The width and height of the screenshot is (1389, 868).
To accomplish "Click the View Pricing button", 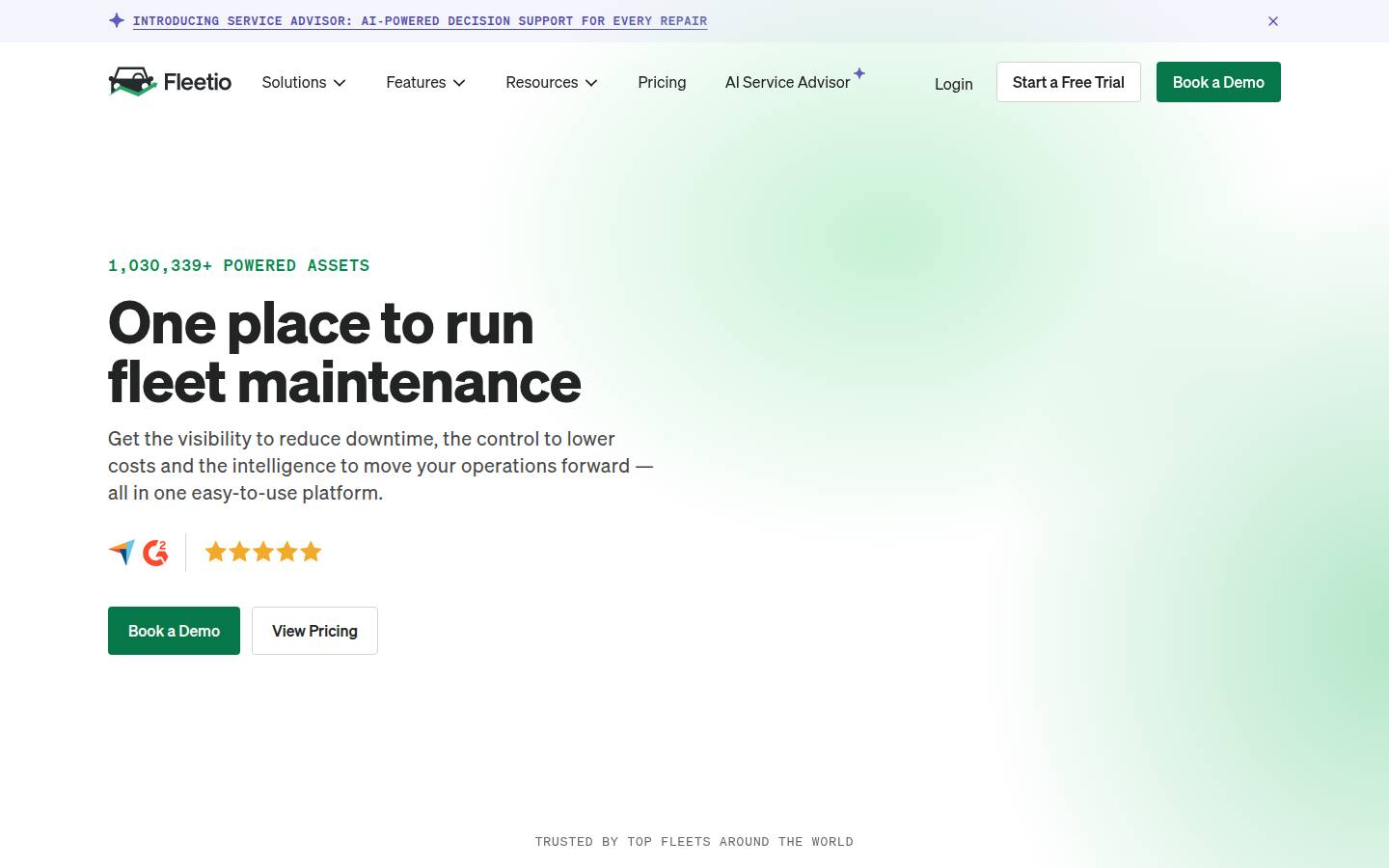I will [314, 631].
